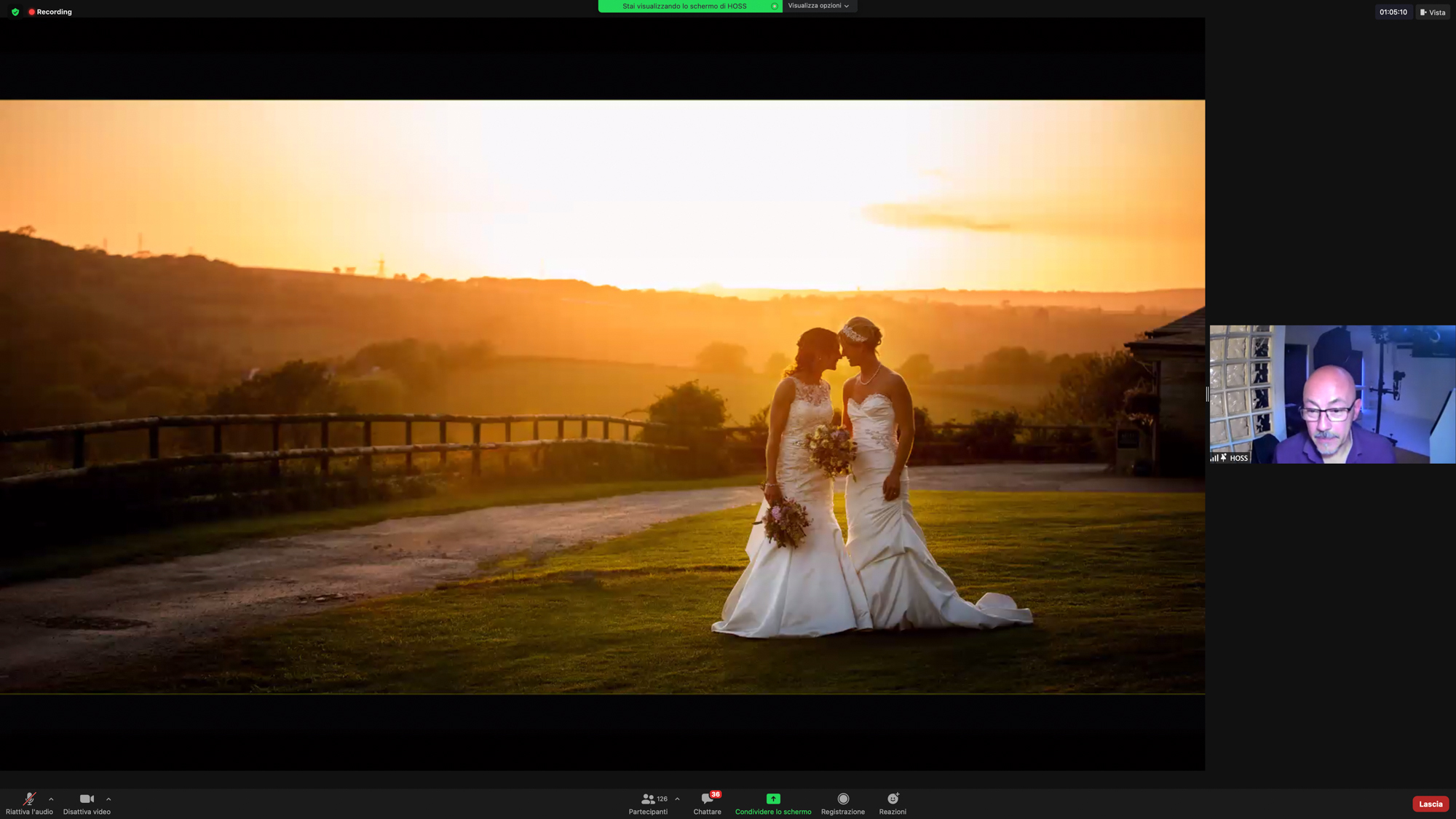
Task: Open Visualizza opzioni dropdown
Action: tap(819, 6)
